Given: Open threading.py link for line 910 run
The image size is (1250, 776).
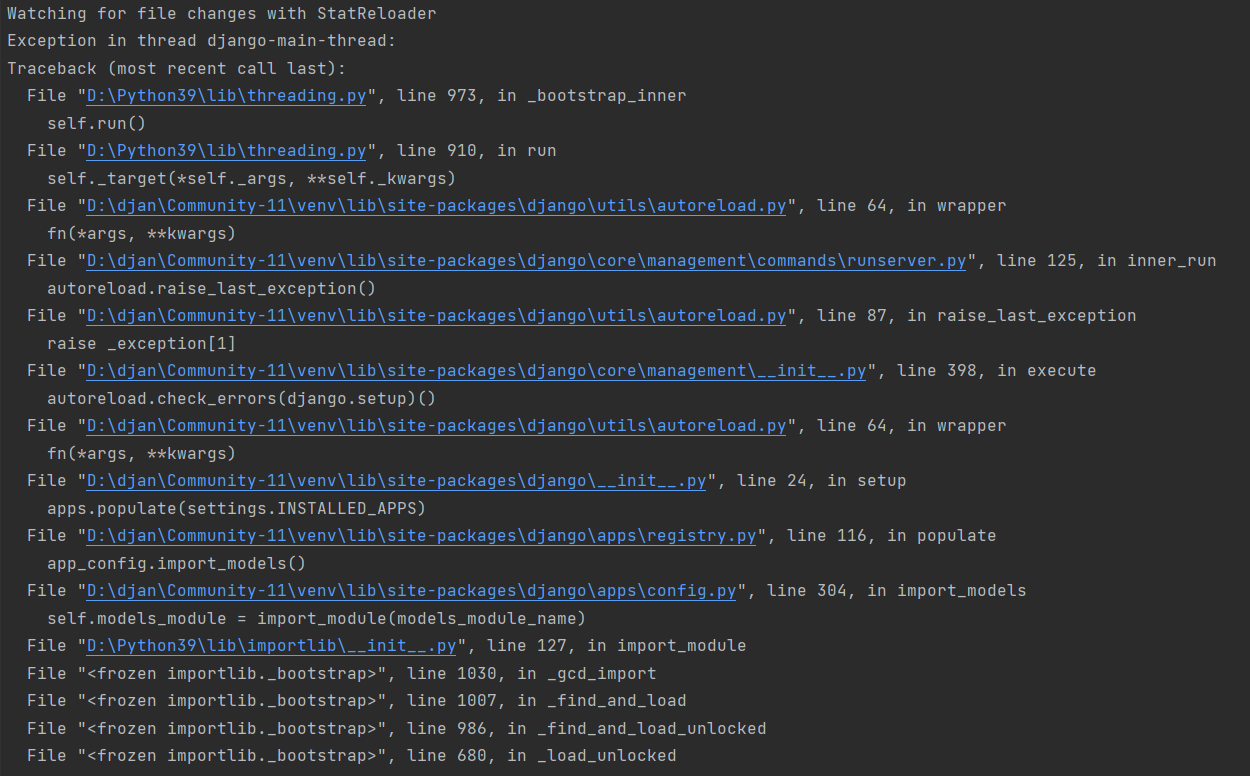Looking at the screenshot, I should point(227,151).
